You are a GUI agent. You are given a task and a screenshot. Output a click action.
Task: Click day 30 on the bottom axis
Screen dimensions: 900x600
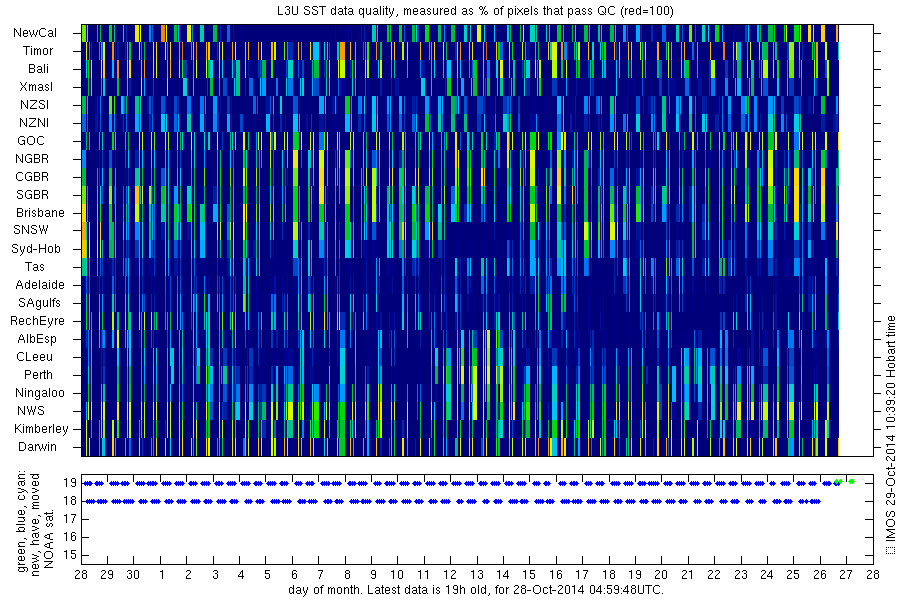[133, 575]
